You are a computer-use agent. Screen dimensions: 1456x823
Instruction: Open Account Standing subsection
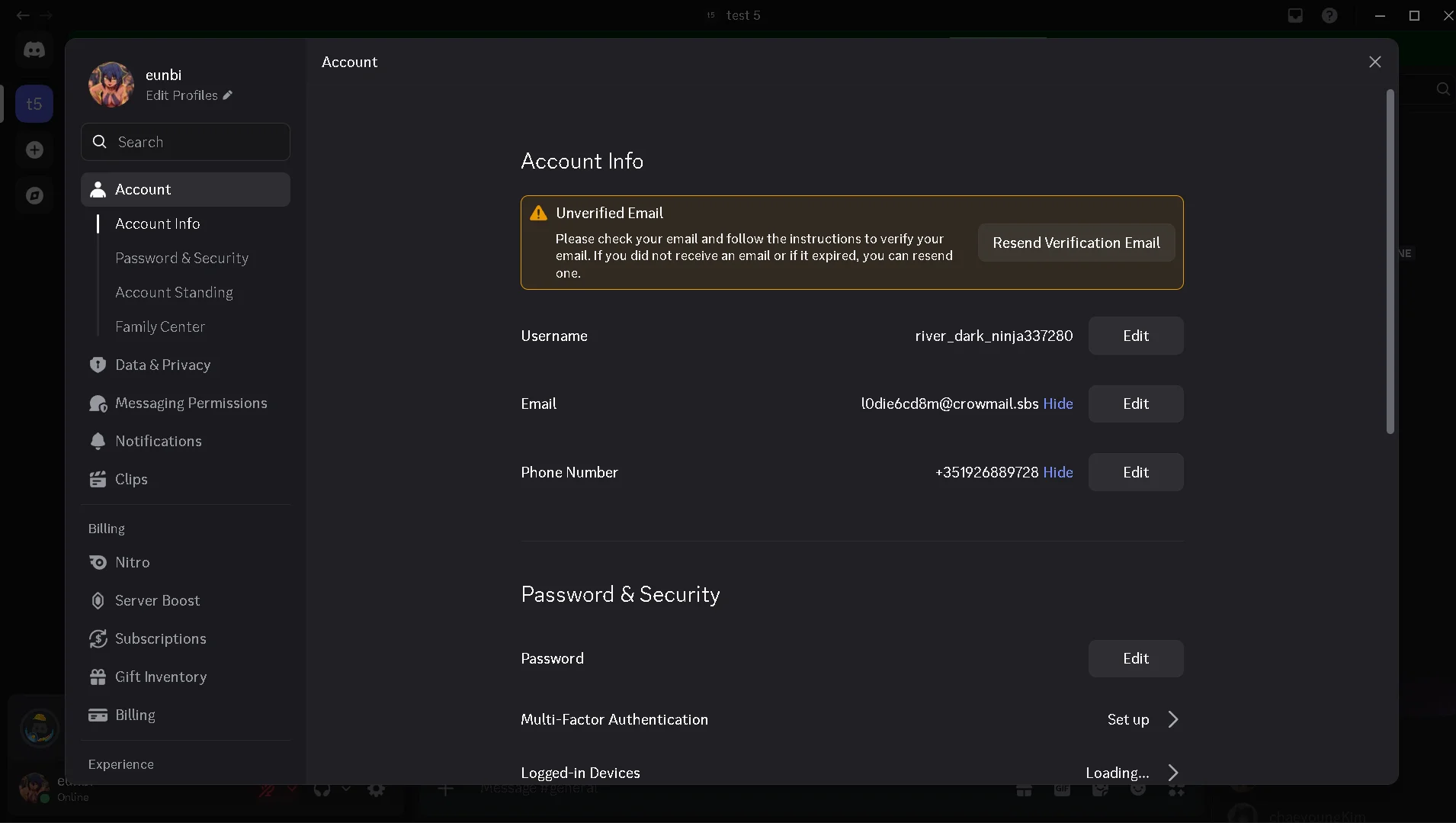[174, 292]
